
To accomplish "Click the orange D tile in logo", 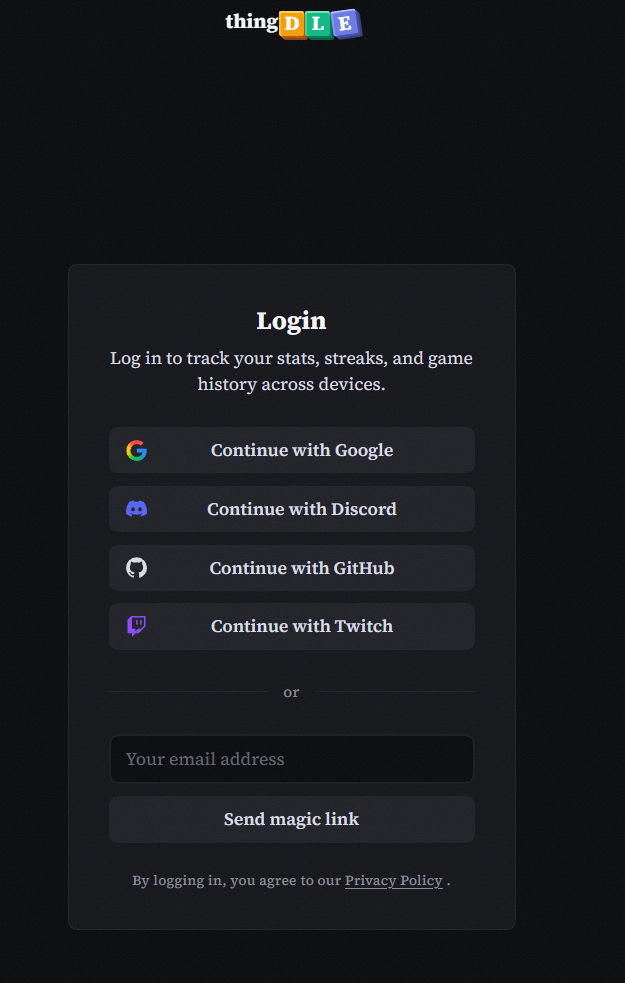I will coord(292,24).
